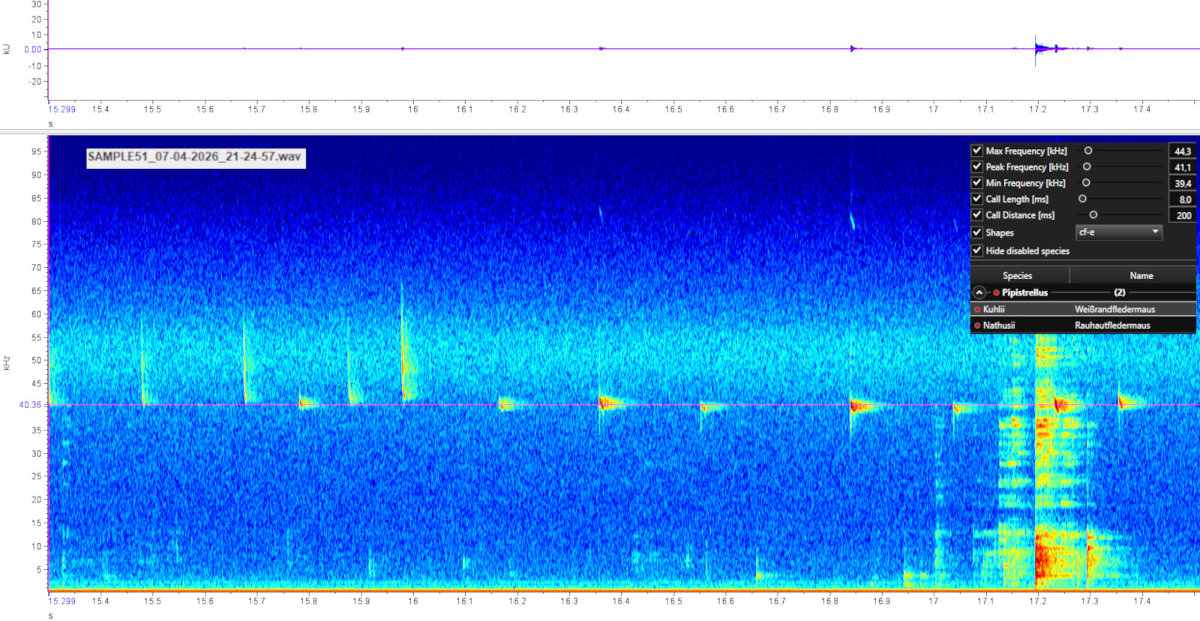Click the Max Frequency slider handle

[1088, 151]
